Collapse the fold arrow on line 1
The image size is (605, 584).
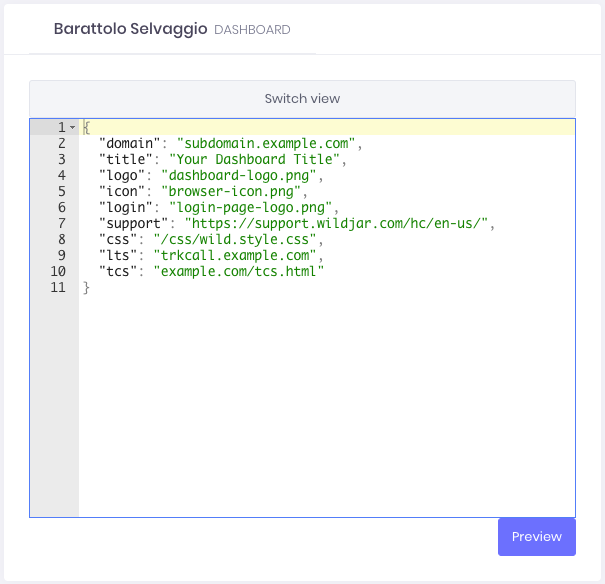tap(72, 127)
